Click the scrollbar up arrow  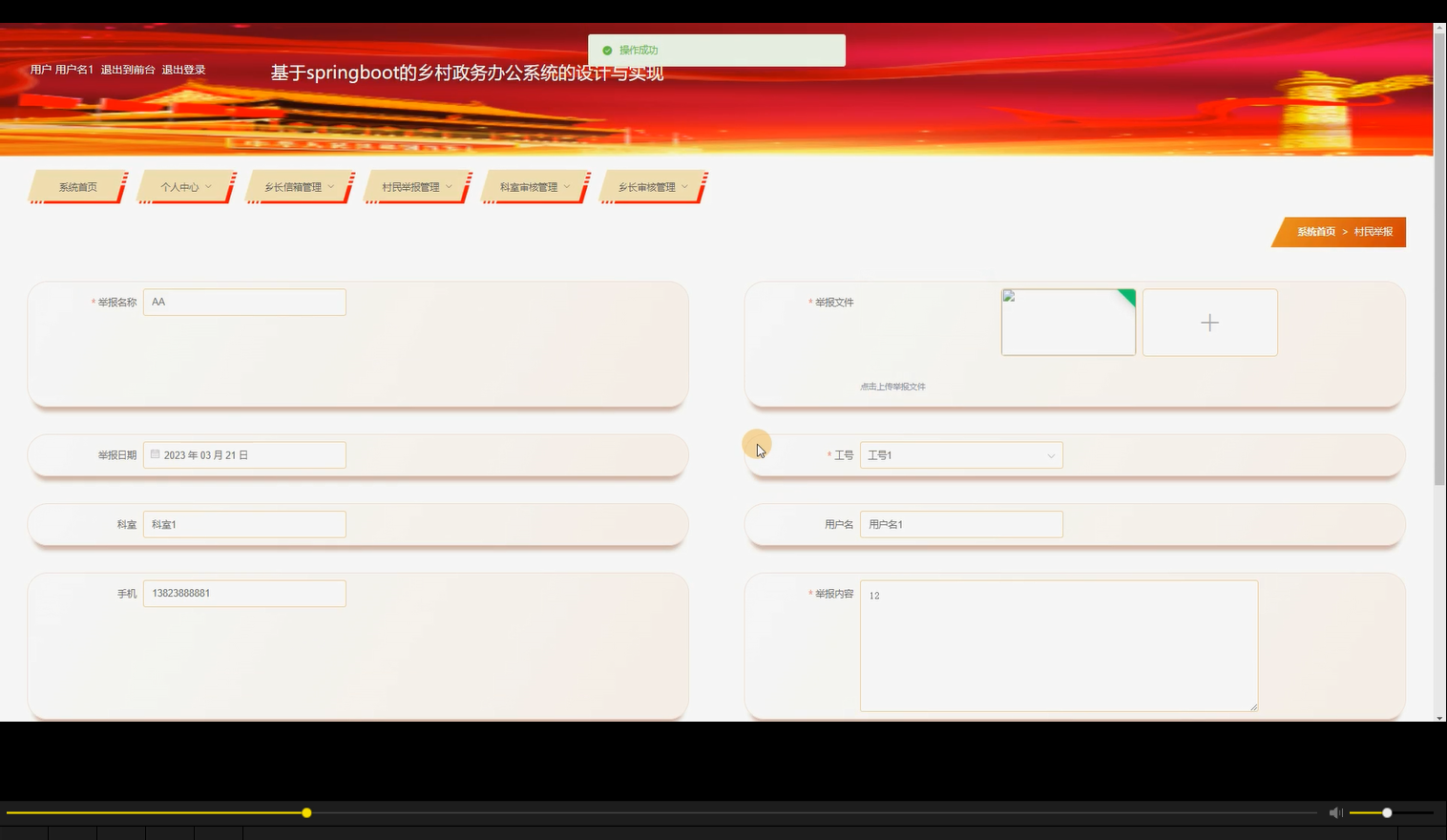tap(1439, 29)
